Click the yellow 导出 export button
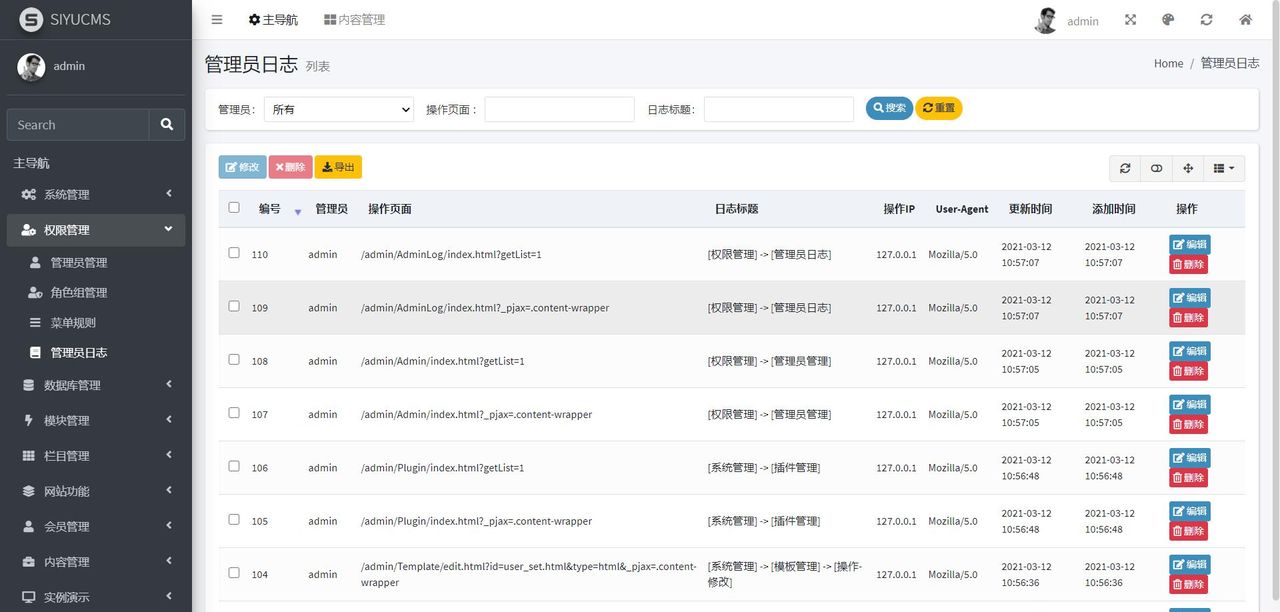Screen dimensions: 1280x612 coord(338,167)
